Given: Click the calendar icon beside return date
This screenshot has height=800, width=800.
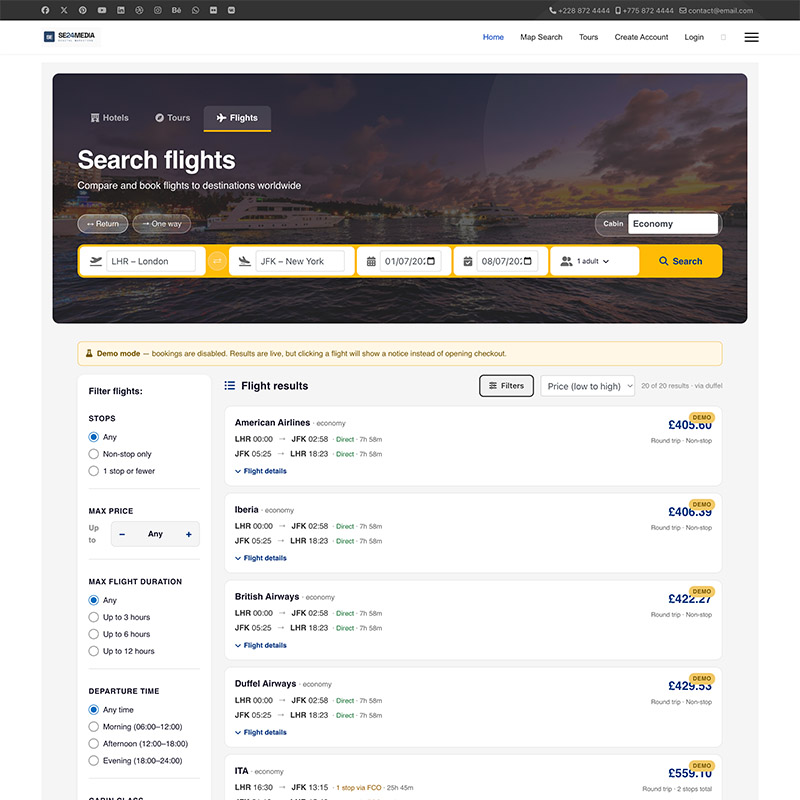Looking at the screenshot, I should pyautogui.click(x=467, y=261).
